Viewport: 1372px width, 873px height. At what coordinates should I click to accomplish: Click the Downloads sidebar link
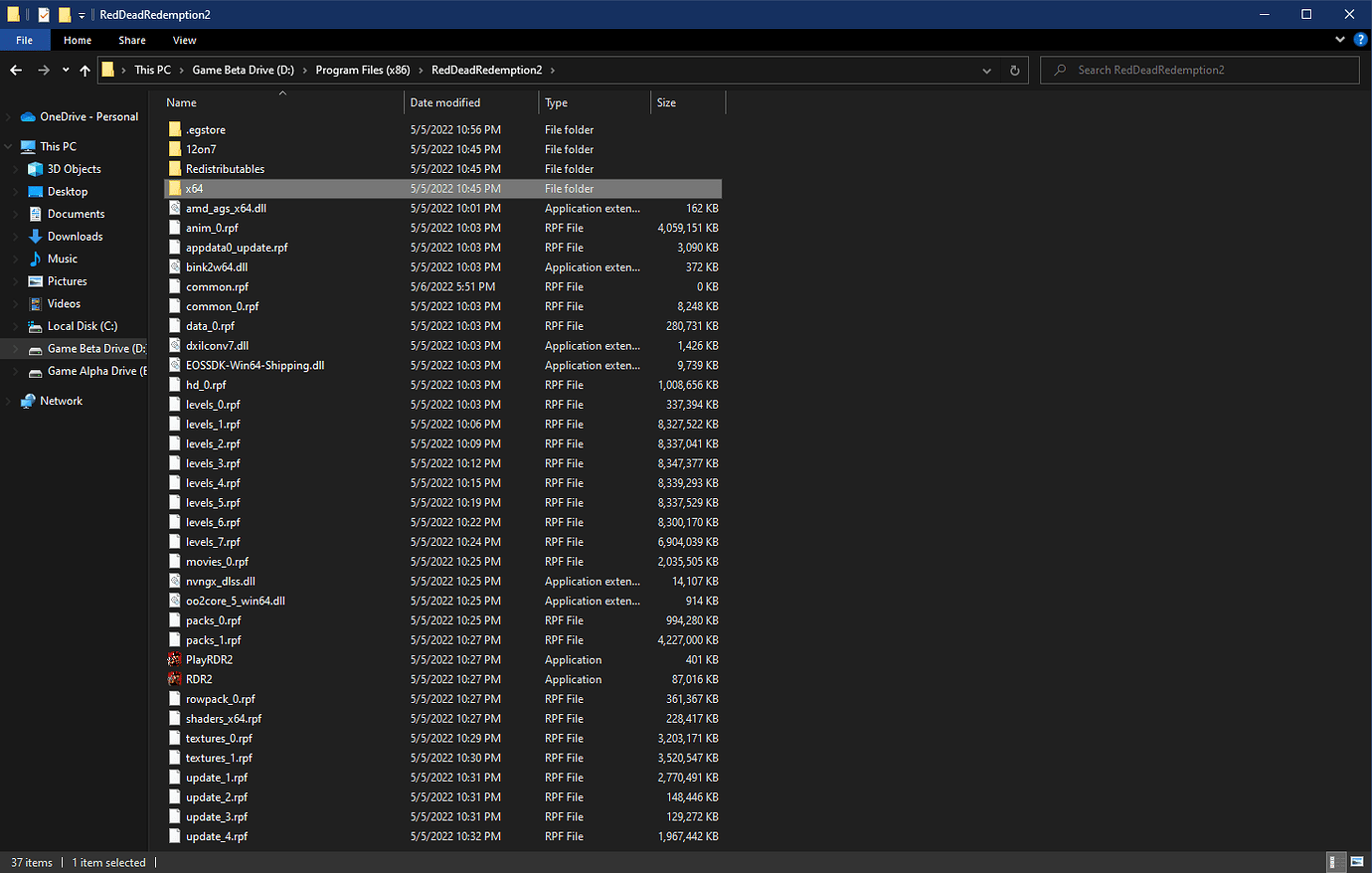(75, 236)
